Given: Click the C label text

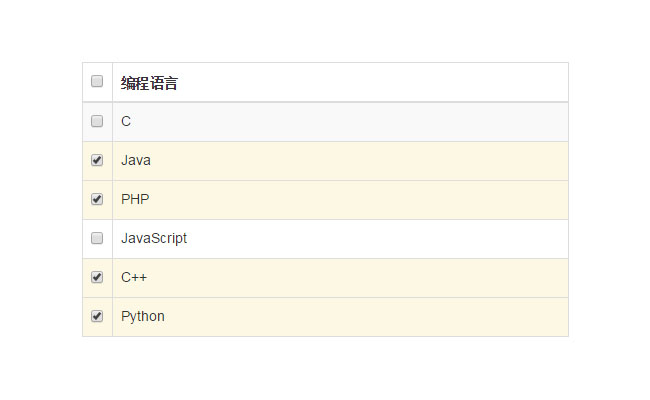Looking at the screenshot, I should [x=126, y=121].
